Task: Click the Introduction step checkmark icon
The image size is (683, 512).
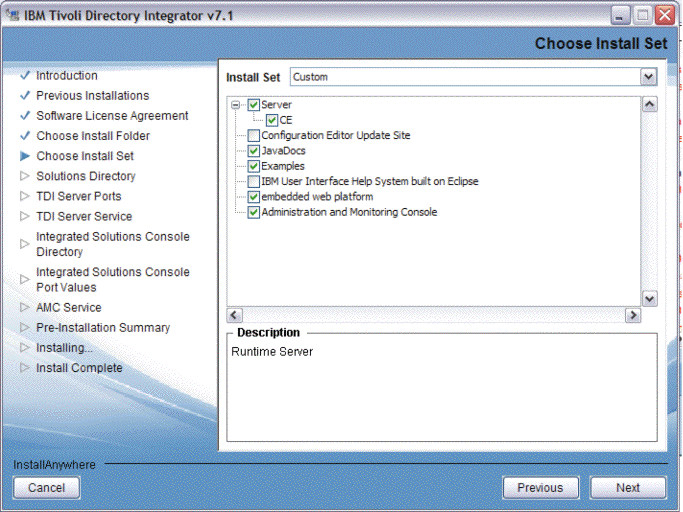Action: click(25, 75)
